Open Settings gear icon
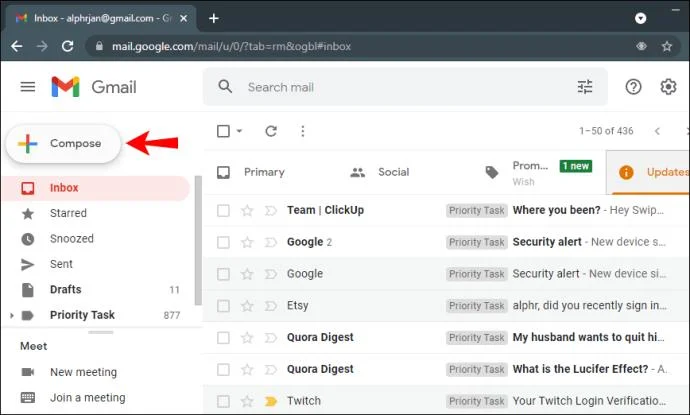 tap(668, 87)
